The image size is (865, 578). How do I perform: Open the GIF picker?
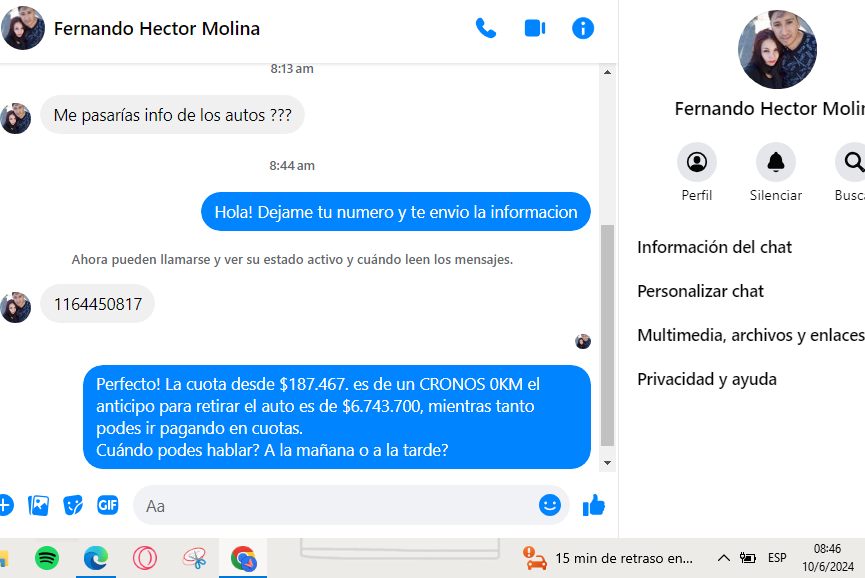108,505
